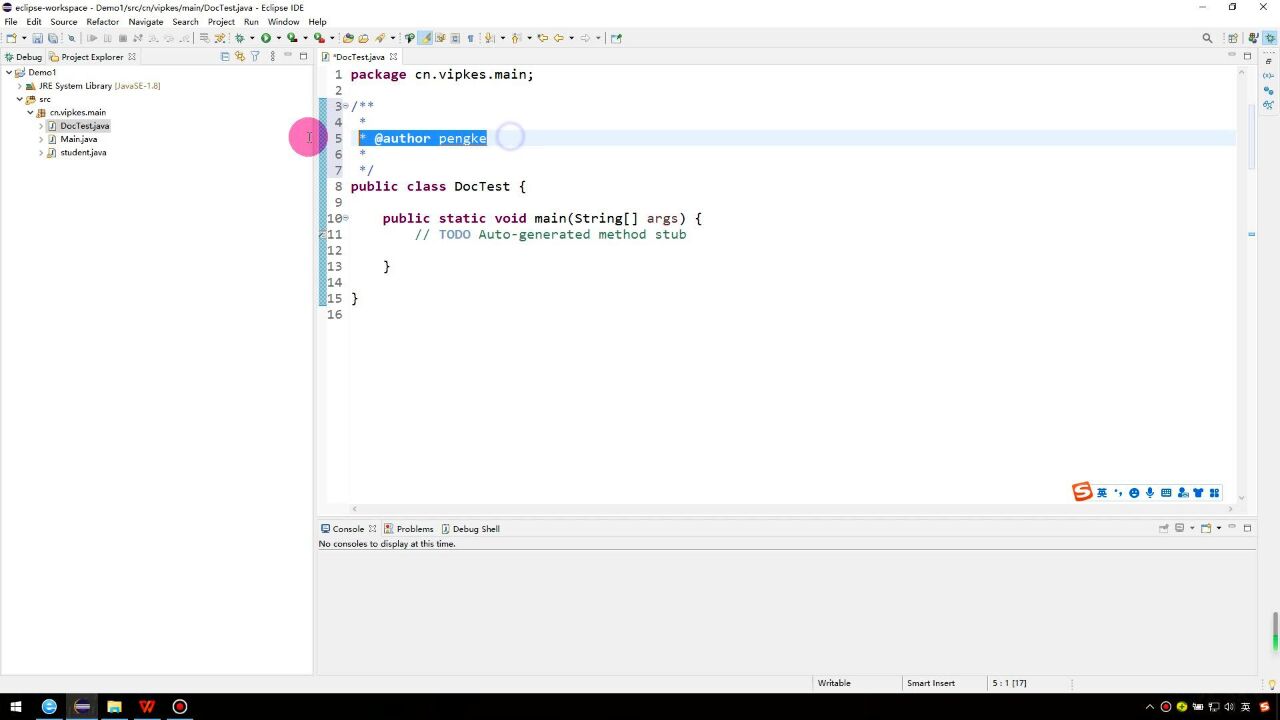Viewport: 1280px width, 720px height.
Task: Click Sogou soft keyboard icon
Action: 1166,493
